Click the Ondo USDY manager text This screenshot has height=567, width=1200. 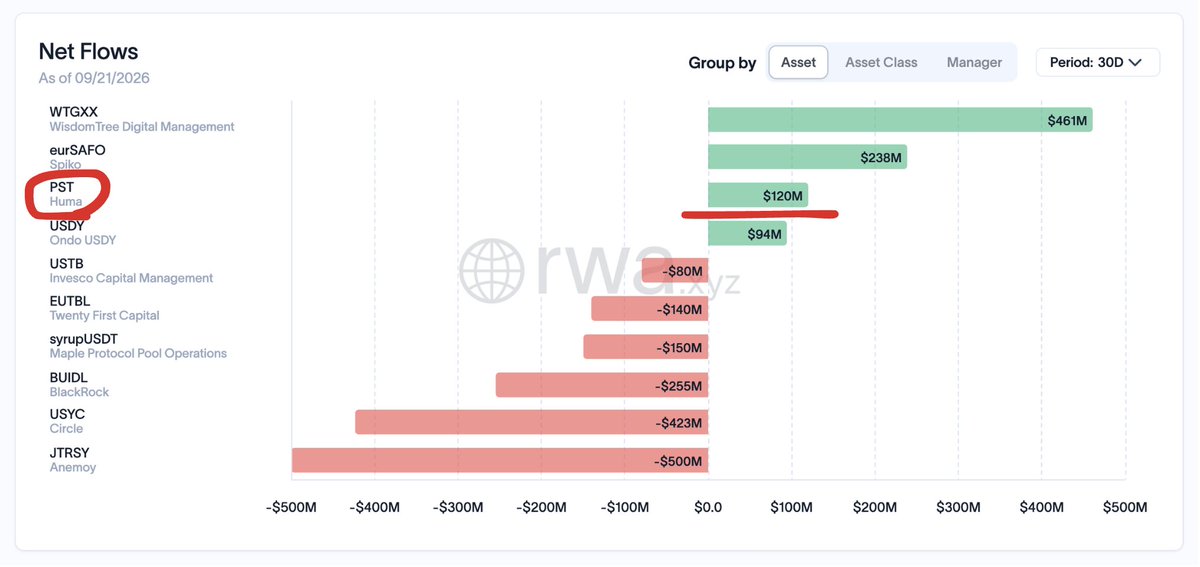[83, 240]
